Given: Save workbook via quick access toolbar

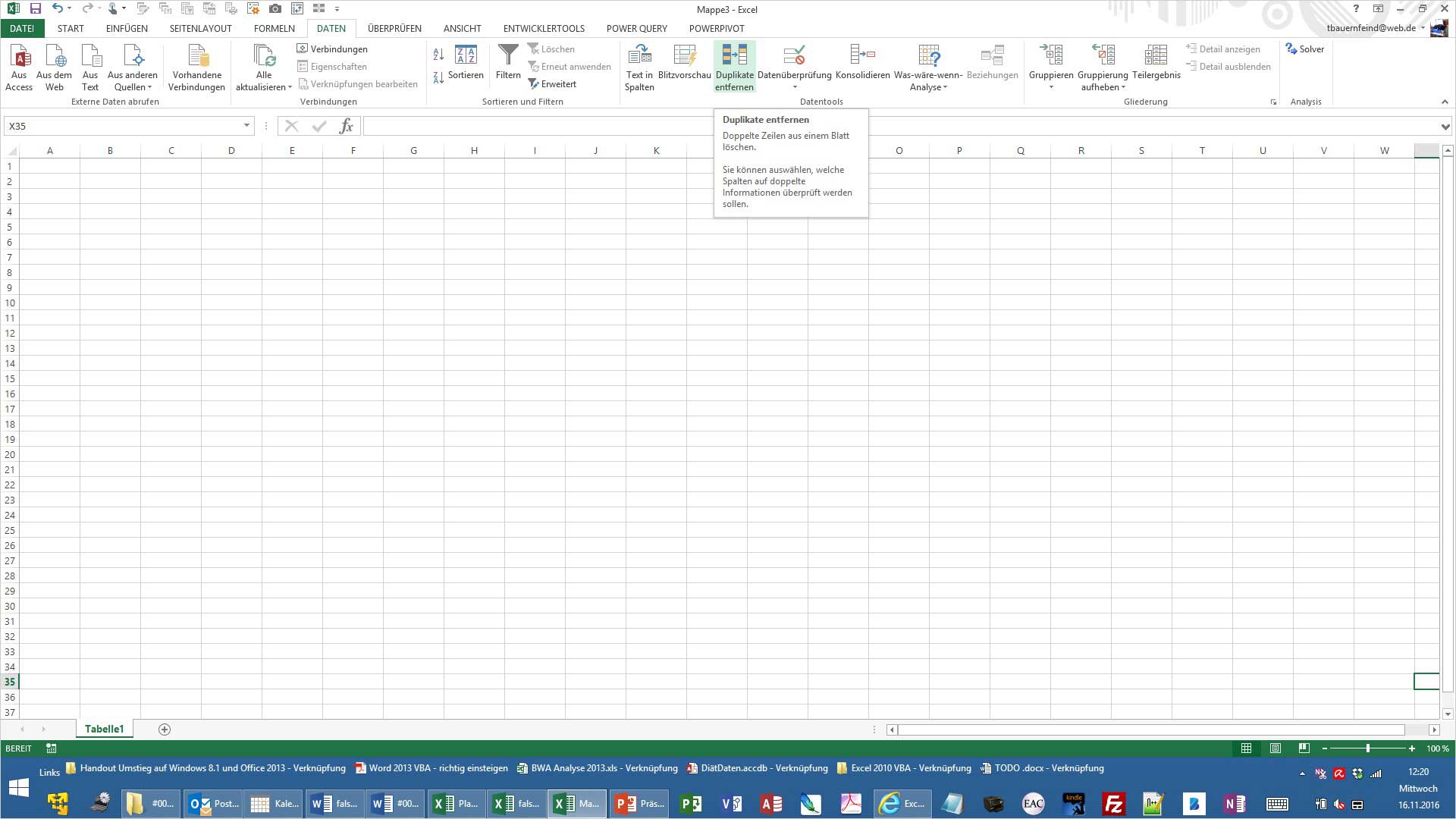Looking at the screenshot, I should point(35,9).
